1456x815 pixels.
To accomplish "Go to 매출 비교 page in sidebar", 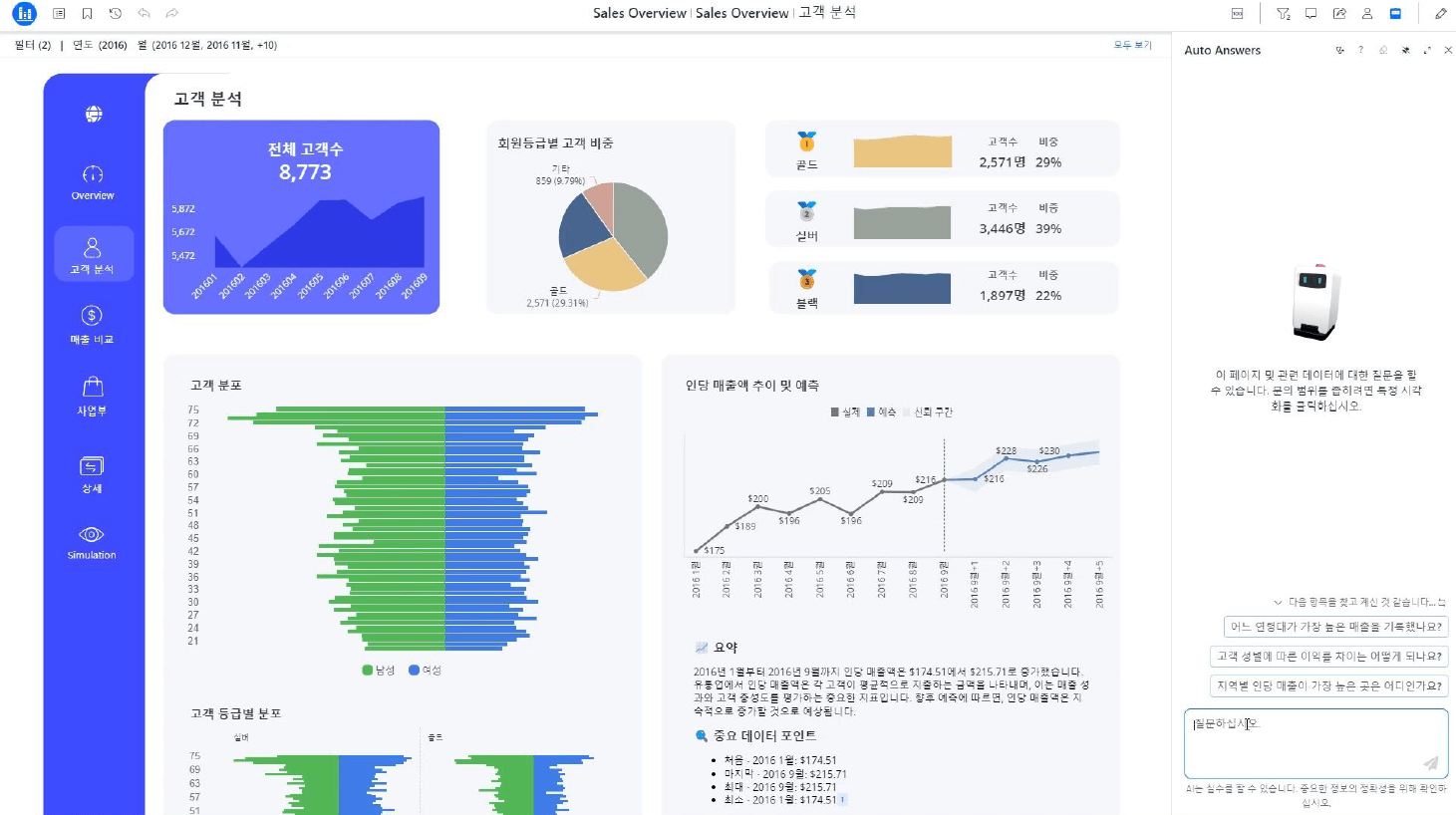I will point(92,325).
